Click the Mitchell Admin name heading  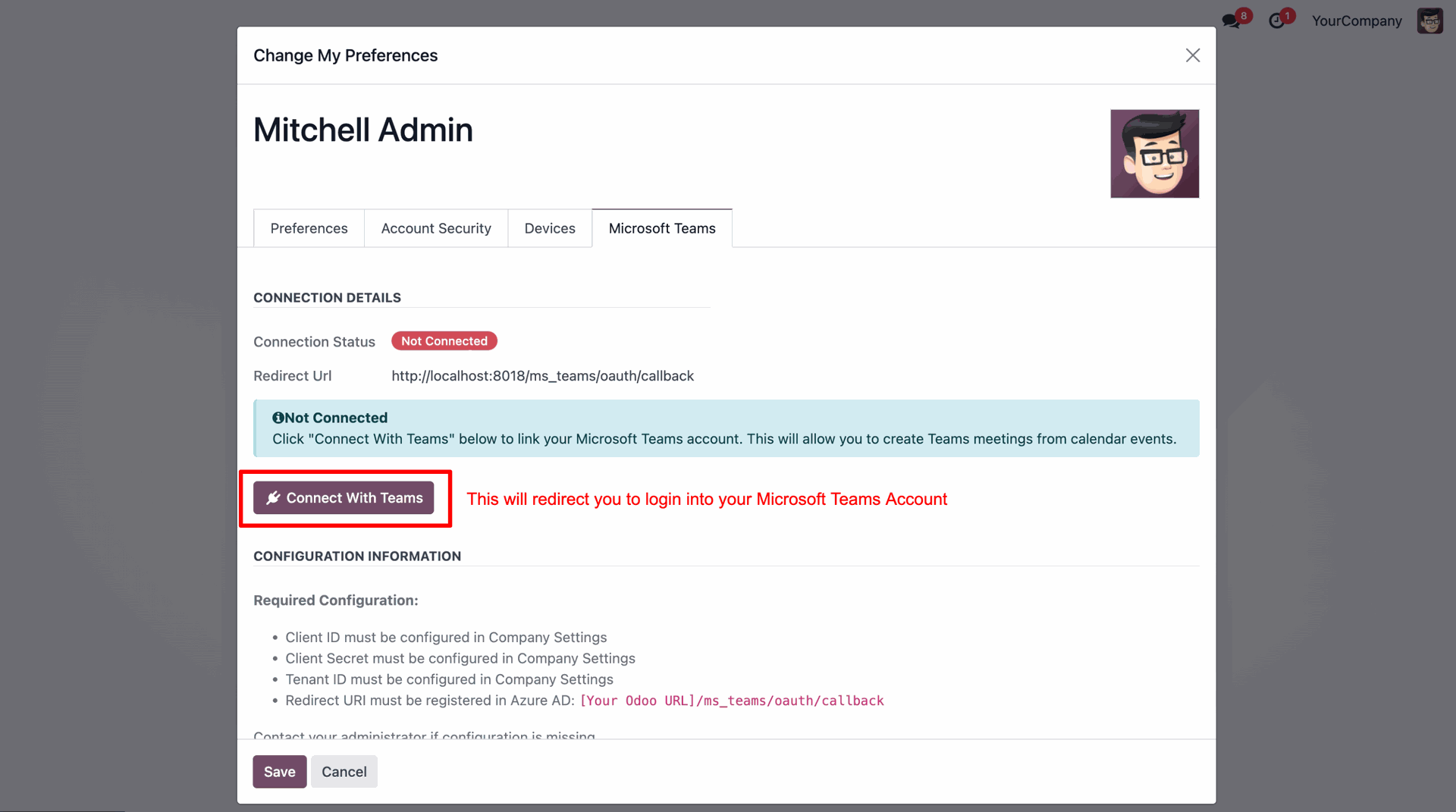click(363, 130)
